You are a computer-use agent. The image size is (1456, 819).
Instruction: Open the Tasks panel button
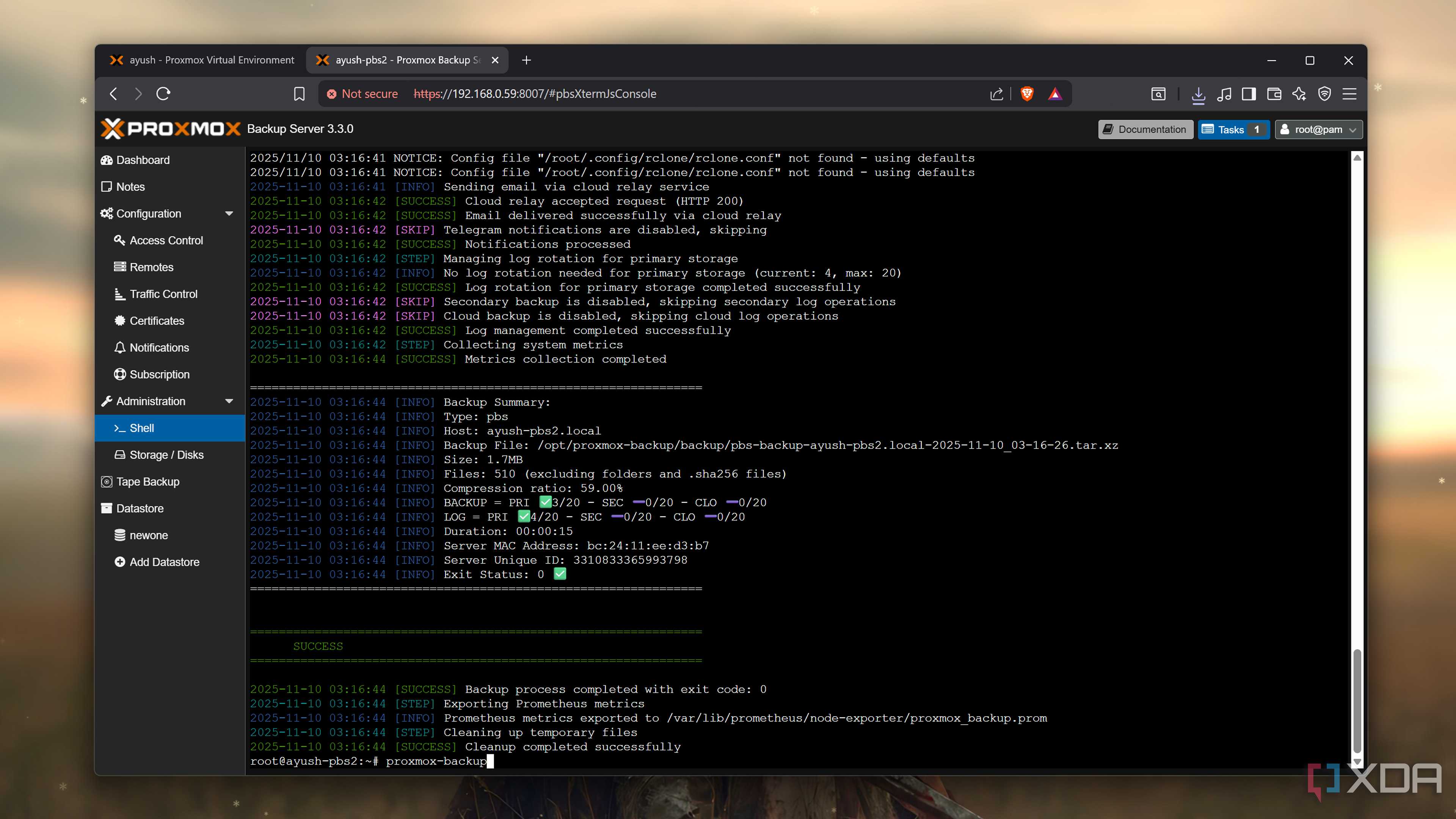1233,129
